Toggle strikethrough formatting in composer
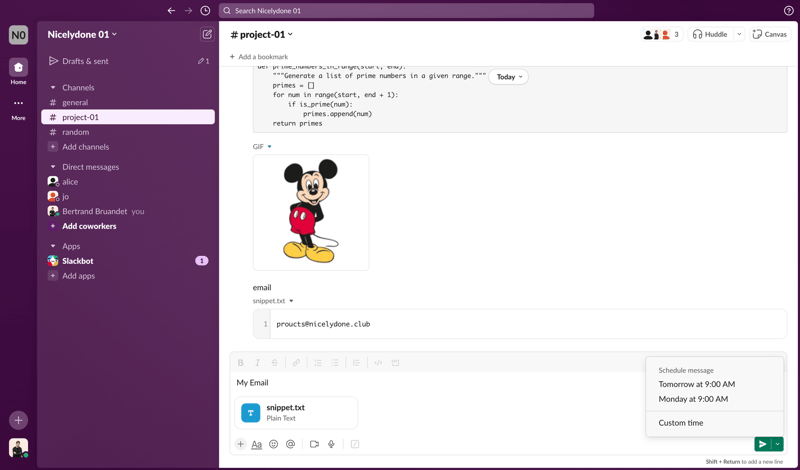The image size is (800, 470). pyautogui.click(x=274, y=363)
